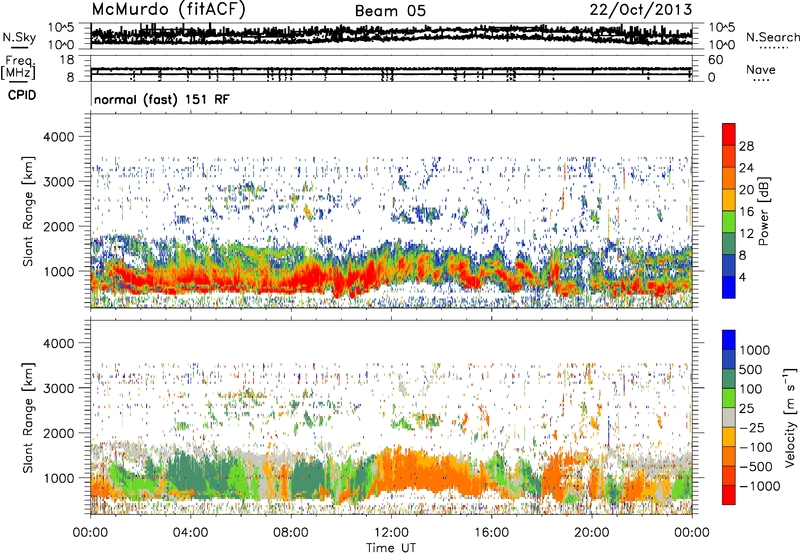
Task: Click the 'CPID' label
Action: pyautogui.click(x=22, y=95)
